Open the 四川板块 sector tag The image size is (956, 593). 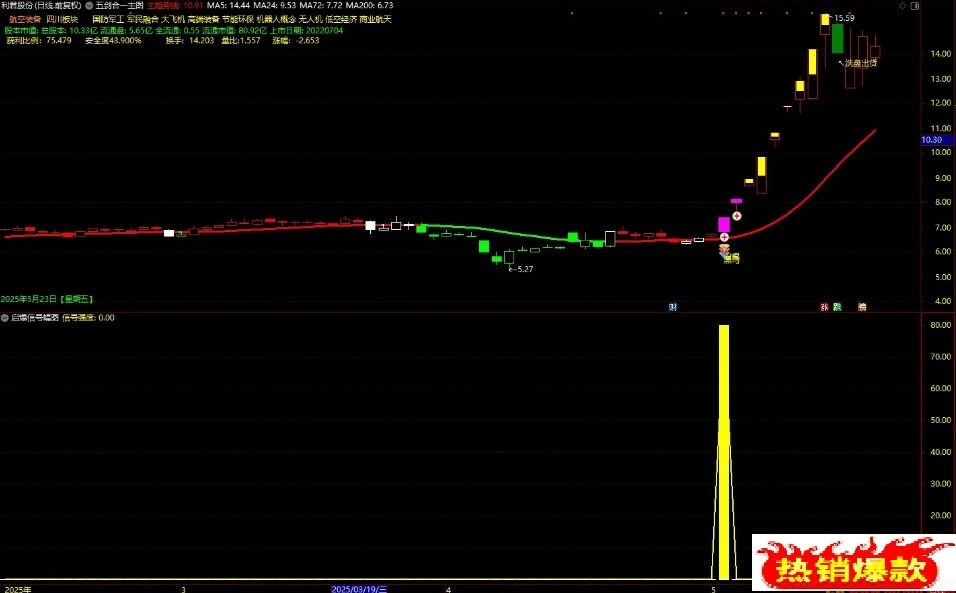(x=62, y=20)
